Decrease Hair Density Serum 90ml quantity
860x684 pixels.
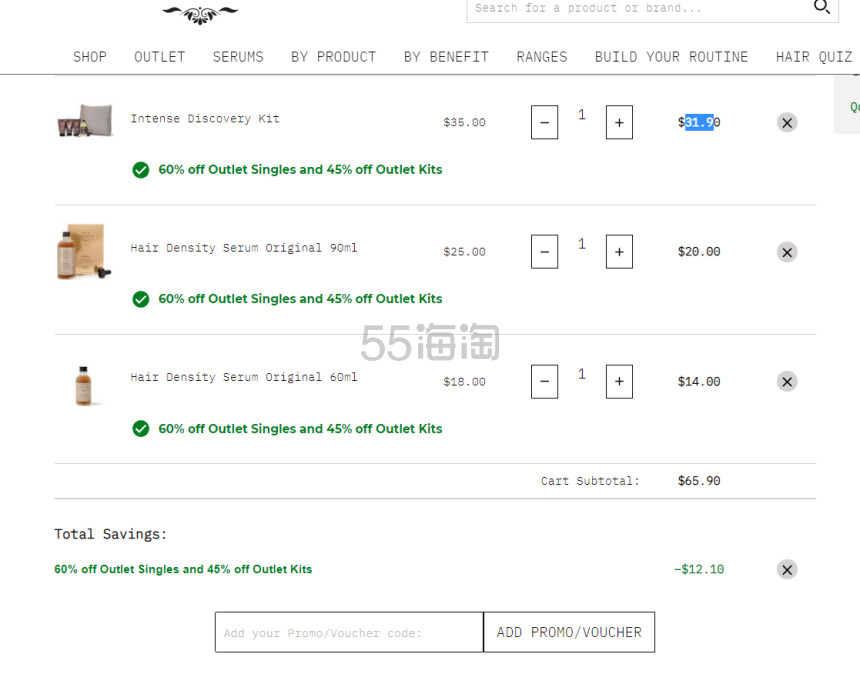pos(544,252)
